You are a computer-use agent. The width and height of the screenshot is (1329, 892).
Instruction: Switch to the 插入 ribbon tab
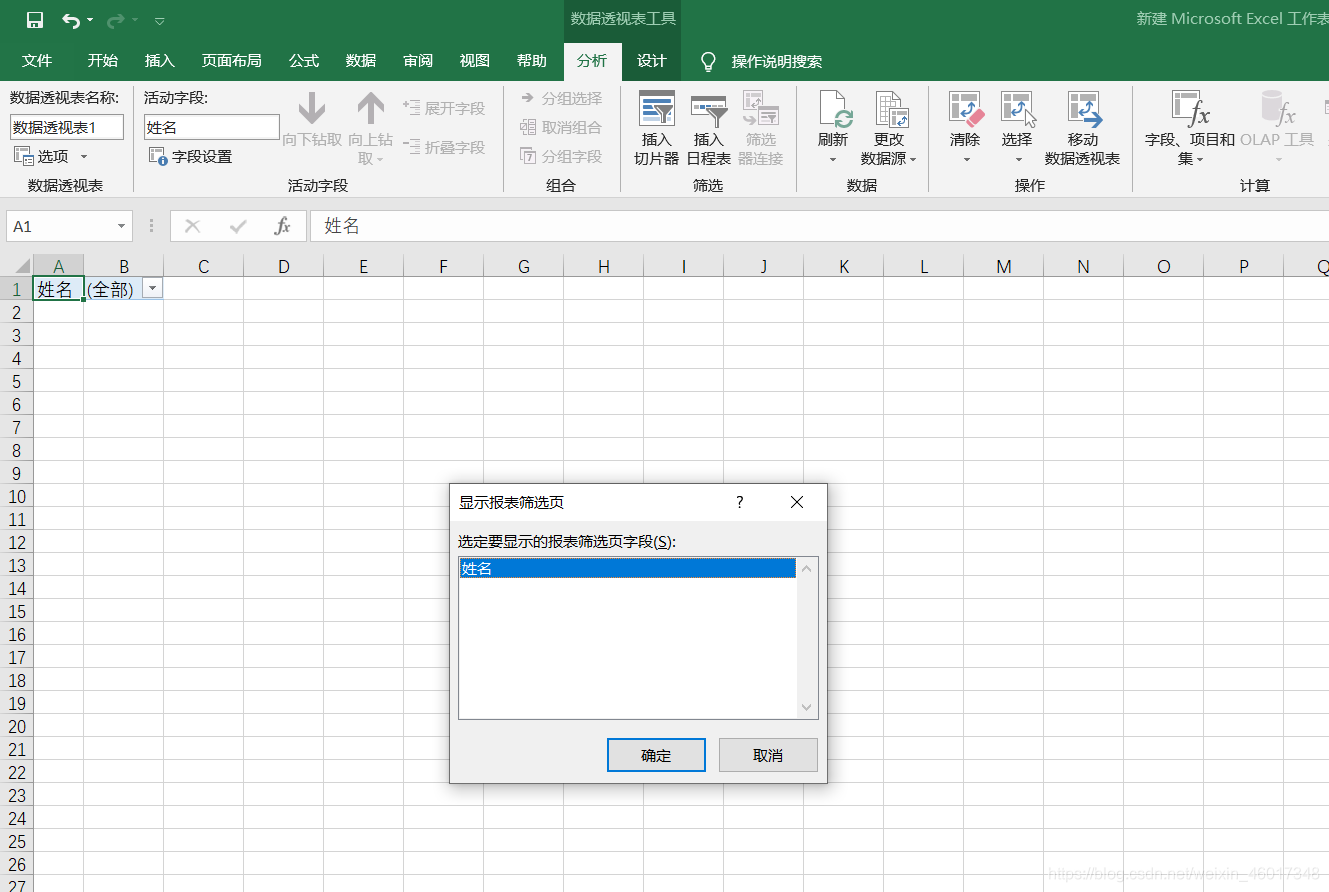pyautogui.click(x=159, y=61)
